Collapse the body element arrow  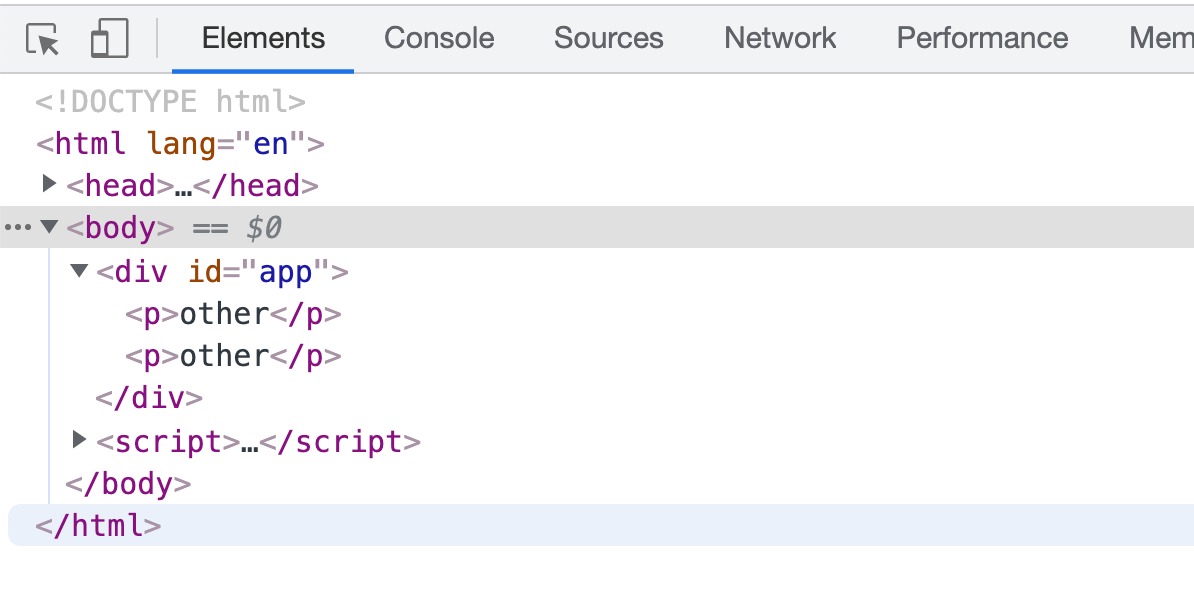tap(49, 227)
